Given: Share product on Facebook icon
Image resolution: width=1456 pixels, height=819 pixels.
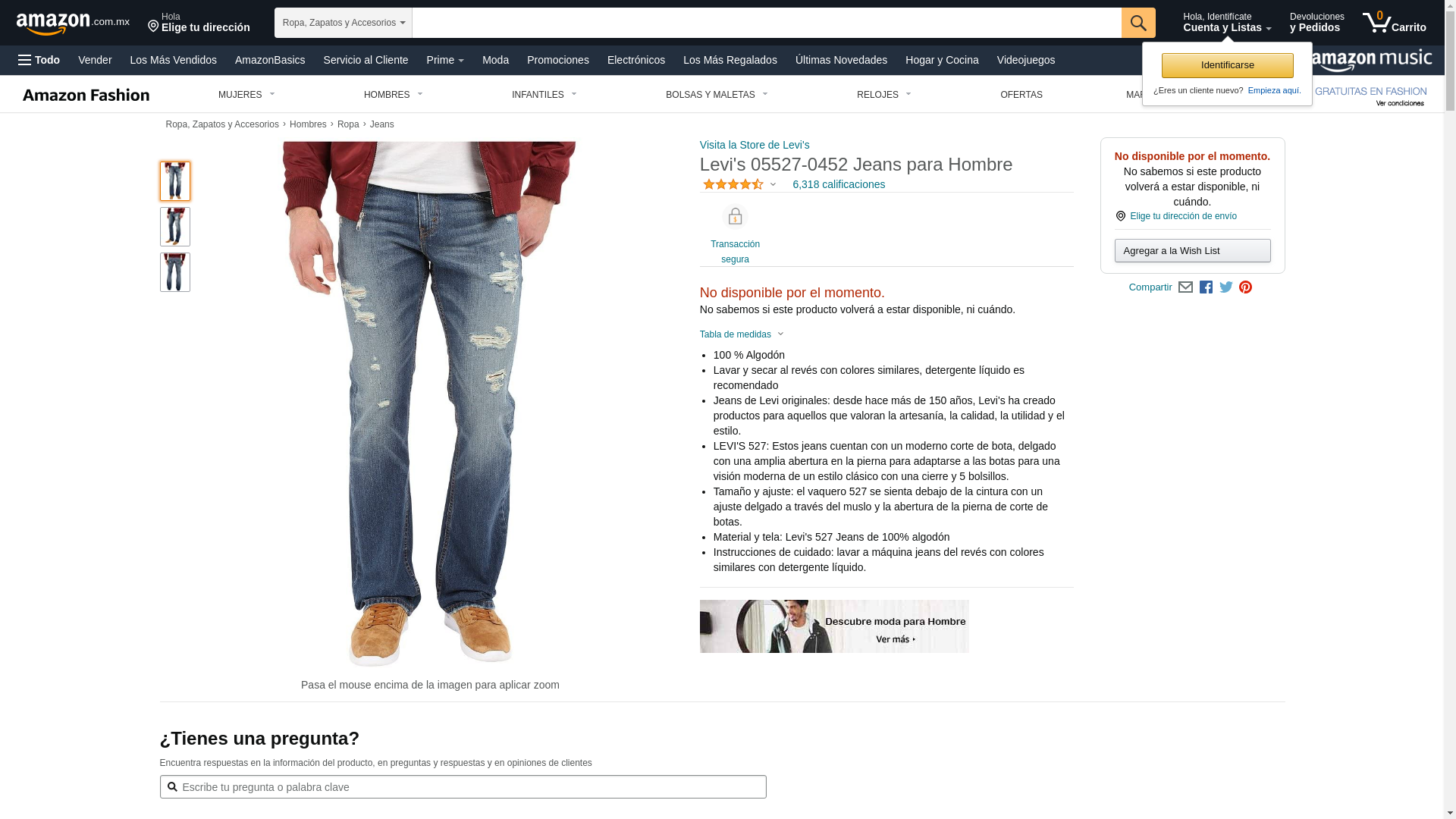Looking at the screenshot, I should coord(1206,287).
